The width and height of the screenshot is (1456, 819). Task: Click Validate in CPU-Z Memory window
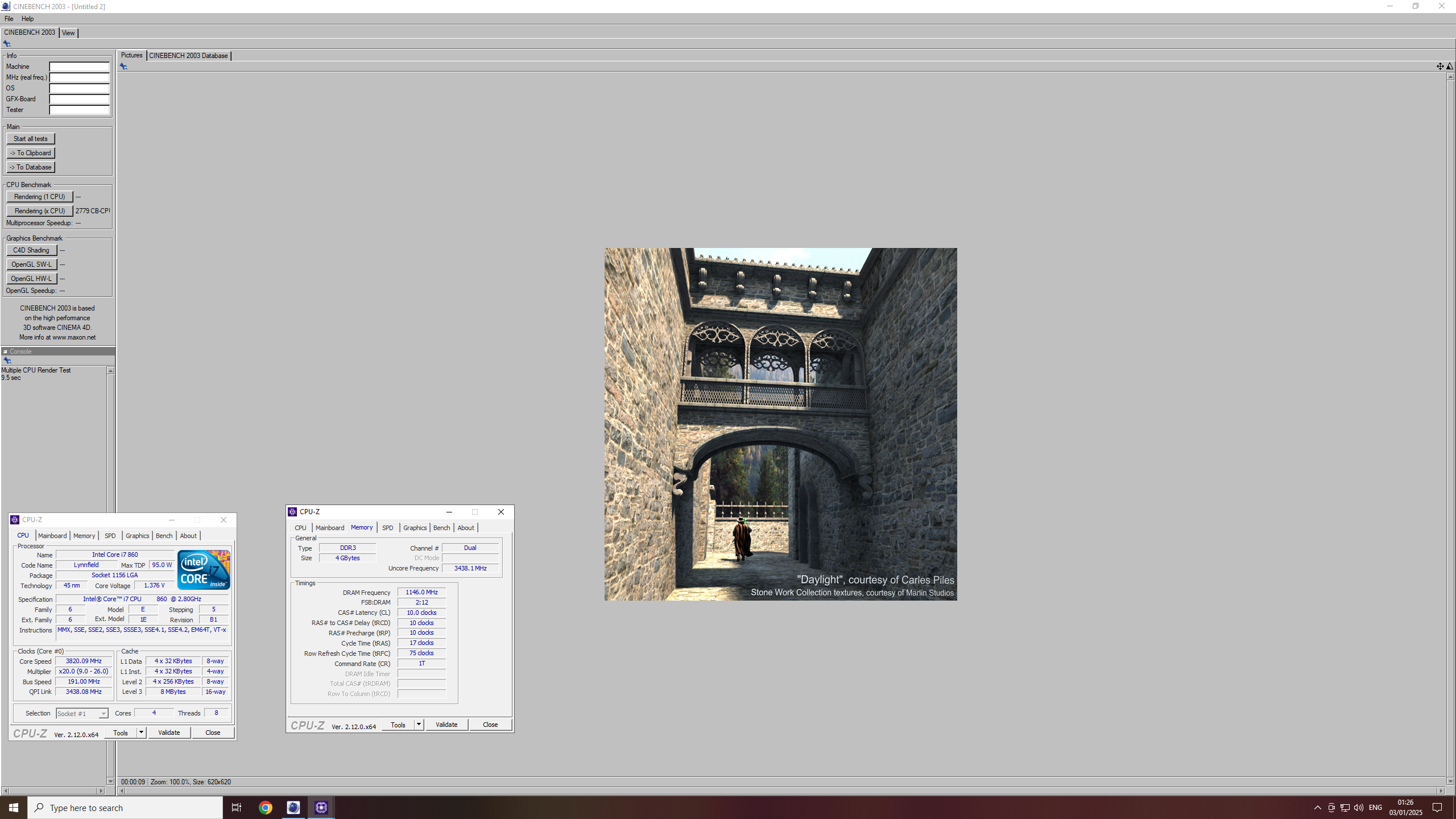click(446, 725)
